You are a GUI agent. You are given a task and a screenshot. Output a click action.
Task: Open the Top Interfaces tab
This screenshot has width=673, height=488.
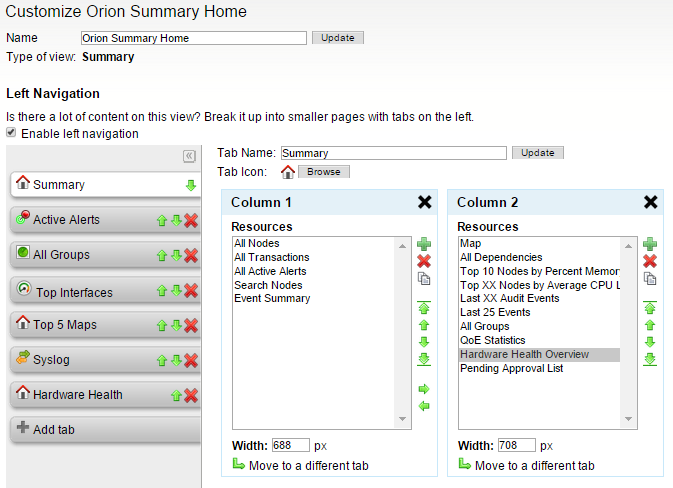[106, 291]
